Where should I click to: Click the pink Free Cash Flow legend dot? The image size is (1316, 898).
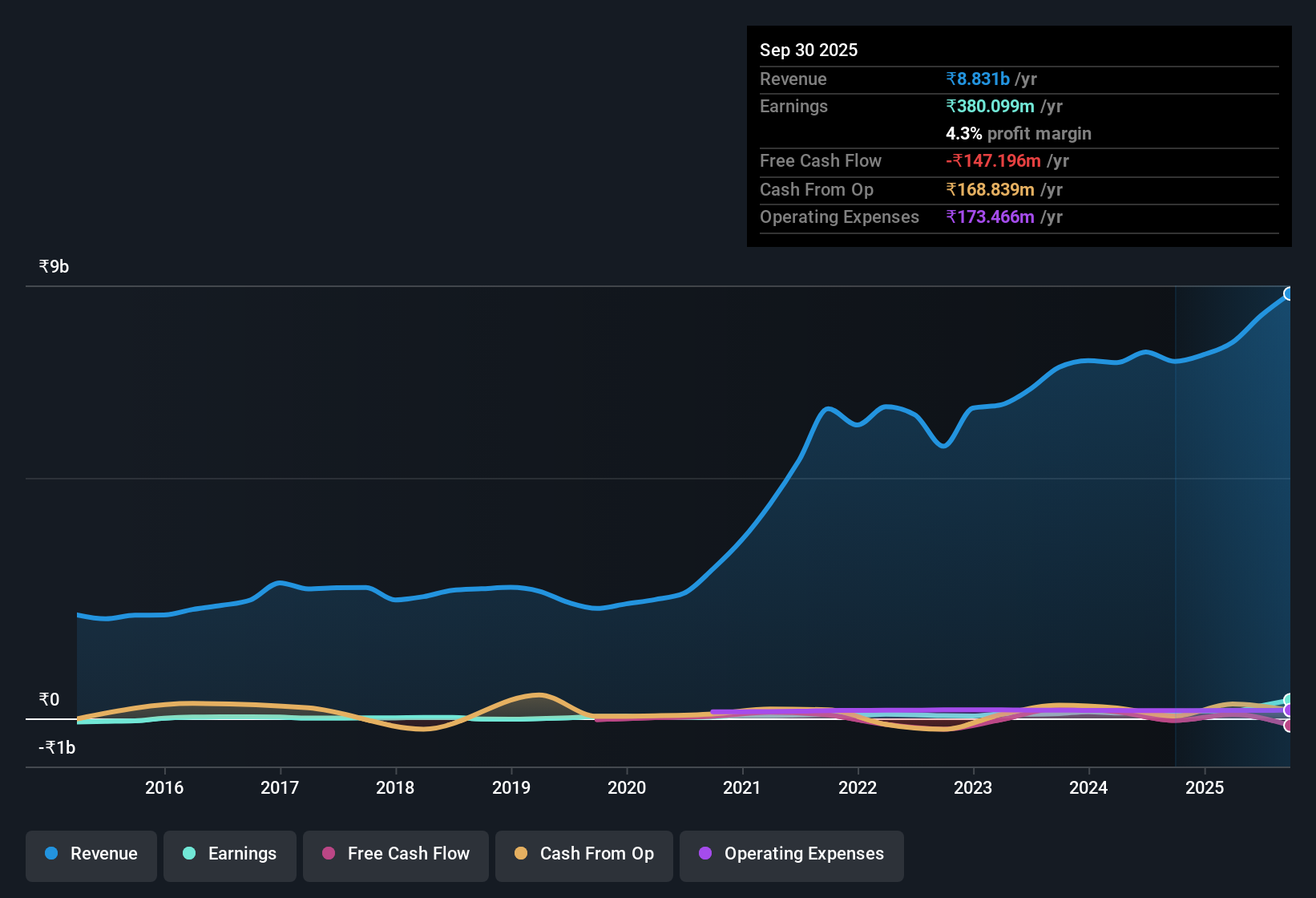click(x=328, y=854)
